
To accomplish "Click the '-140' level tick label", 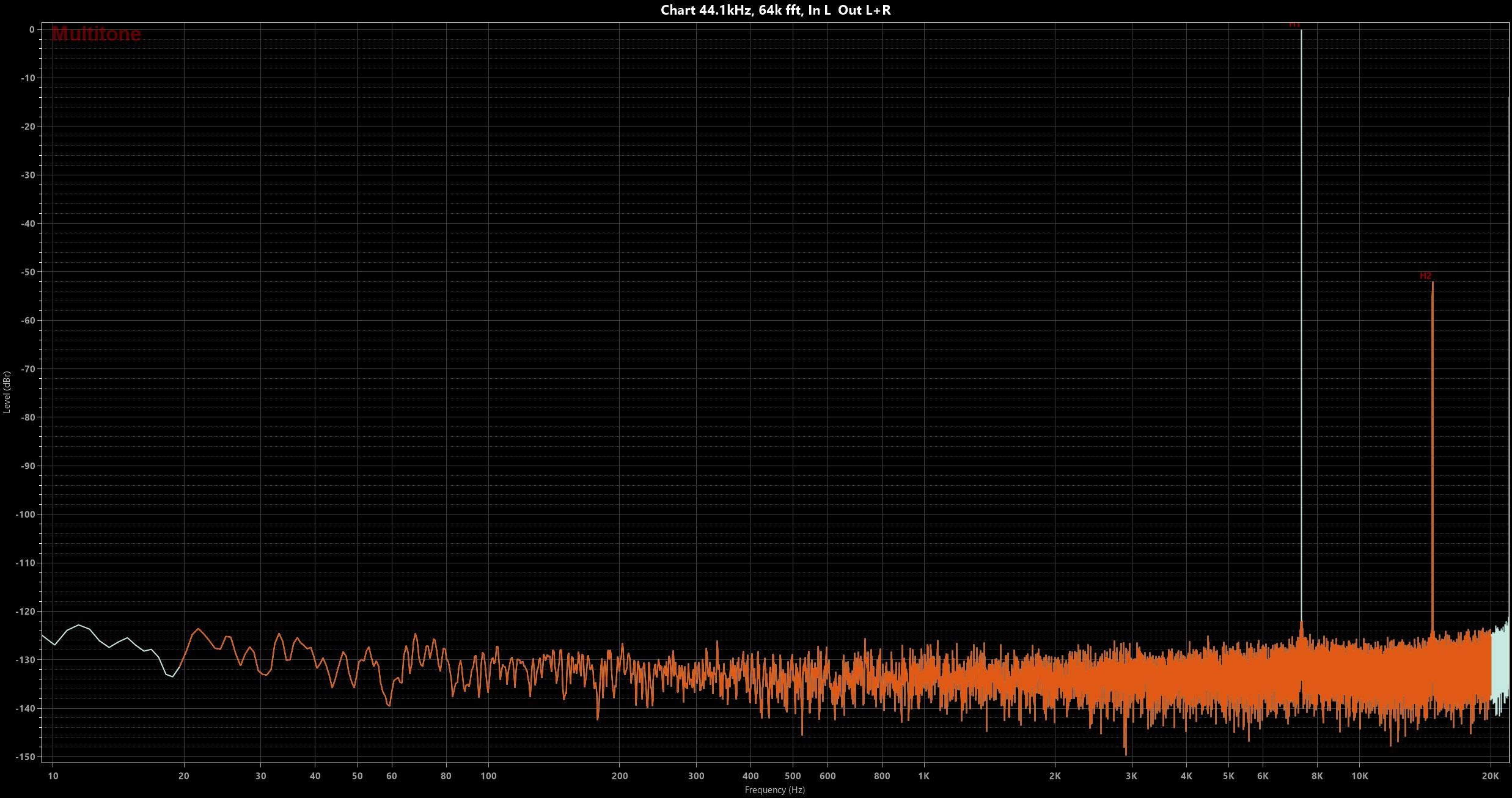I will click(x=24, y=709).
